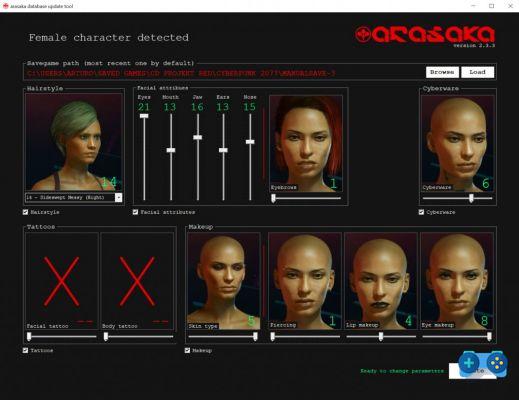Click the version number text
The image size is (519, 400).
[474, 45]
